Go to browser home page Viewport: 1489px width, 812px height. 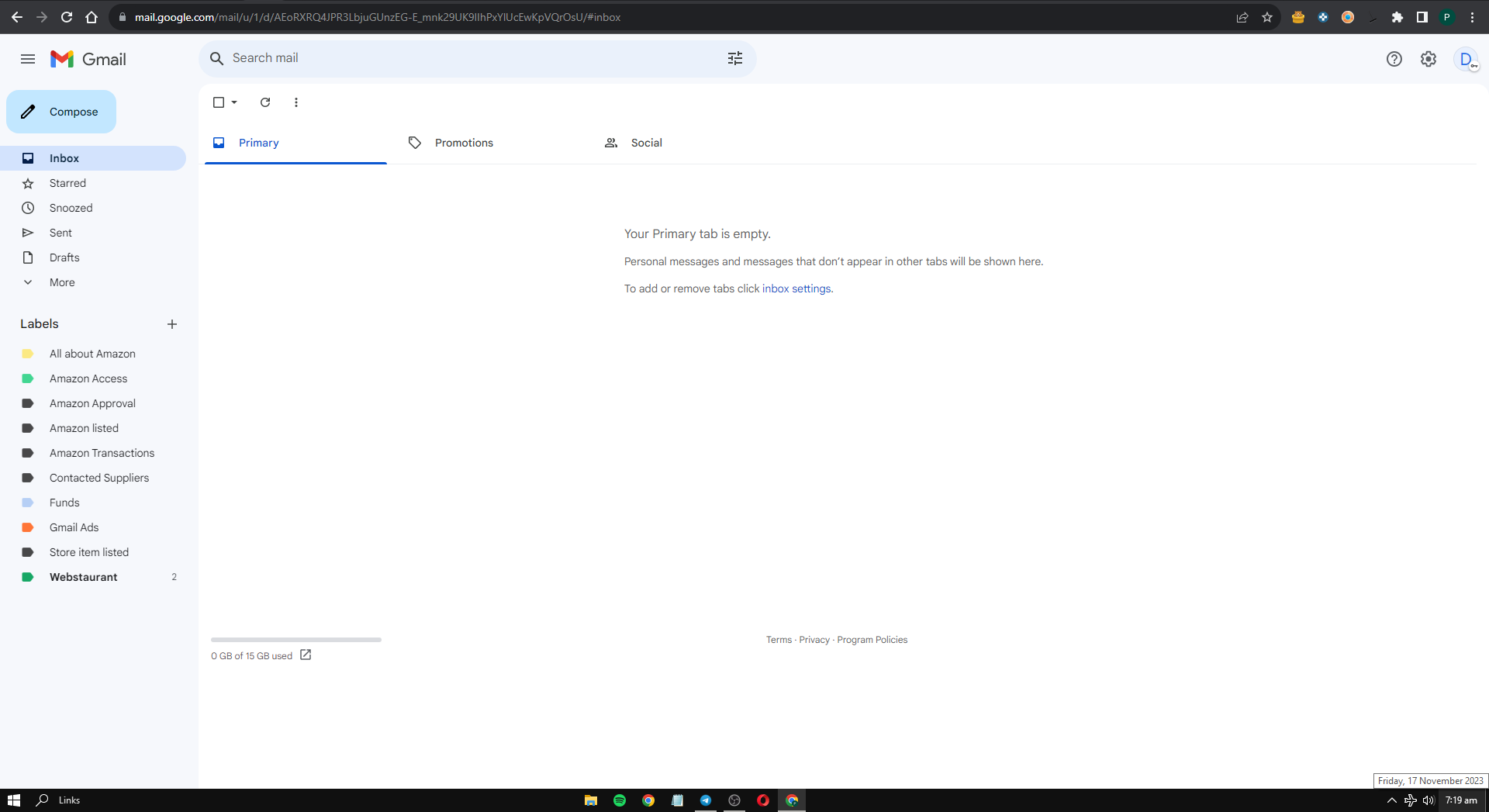92,17
